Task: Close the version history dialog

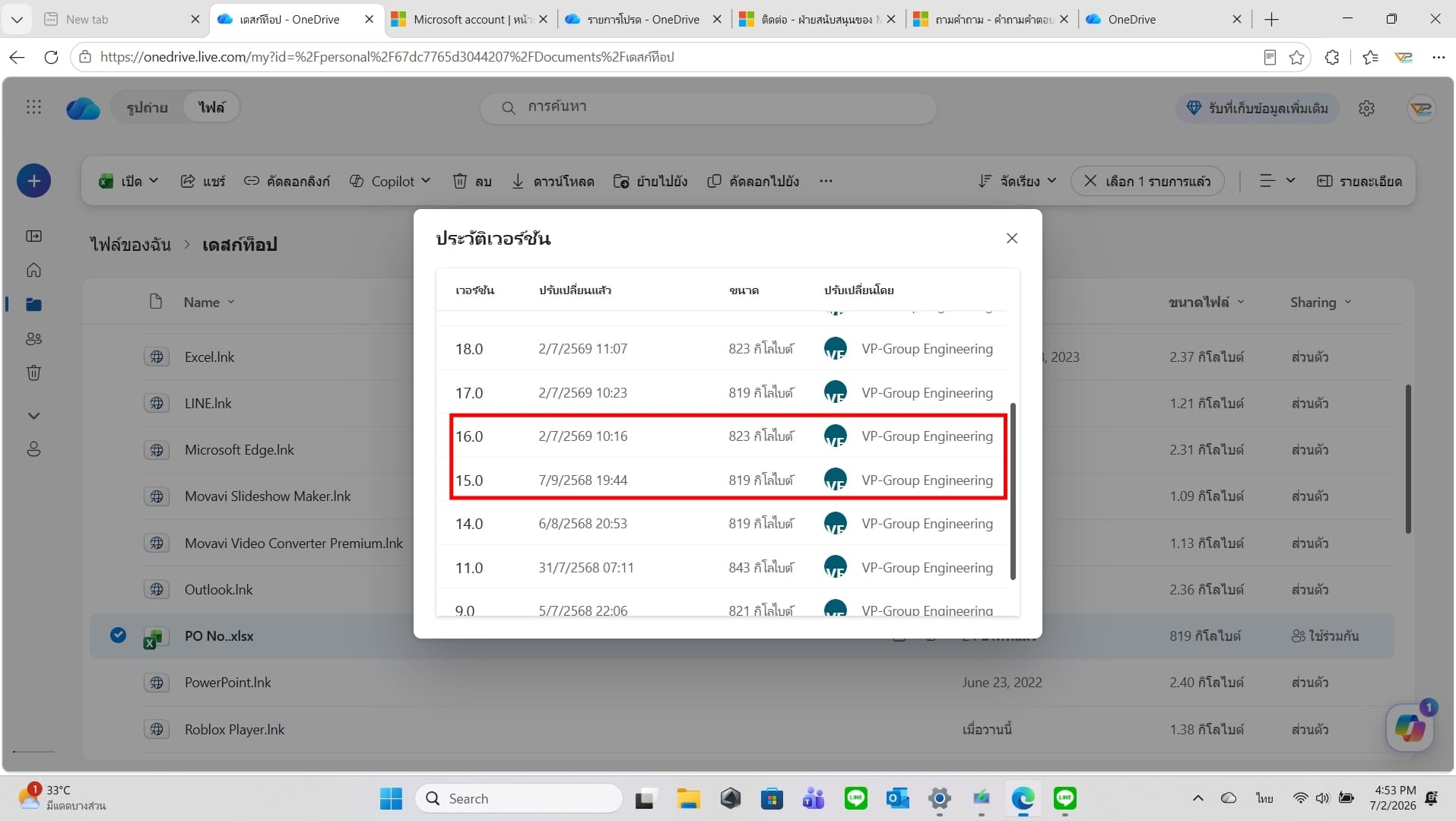Action: click(x=1012, y=238)
